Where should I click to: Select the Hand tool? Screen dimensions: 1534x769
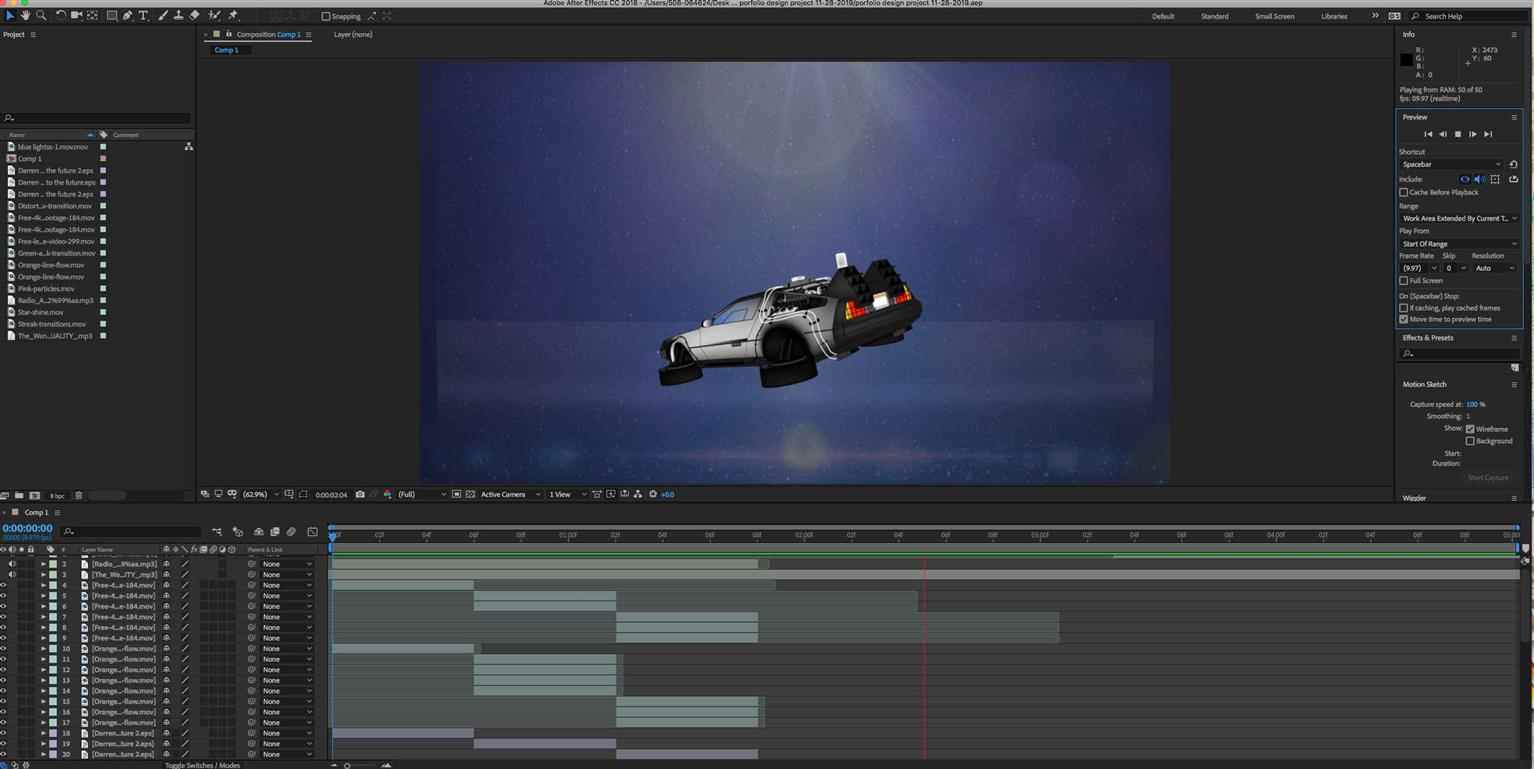[x=25, y=16]
